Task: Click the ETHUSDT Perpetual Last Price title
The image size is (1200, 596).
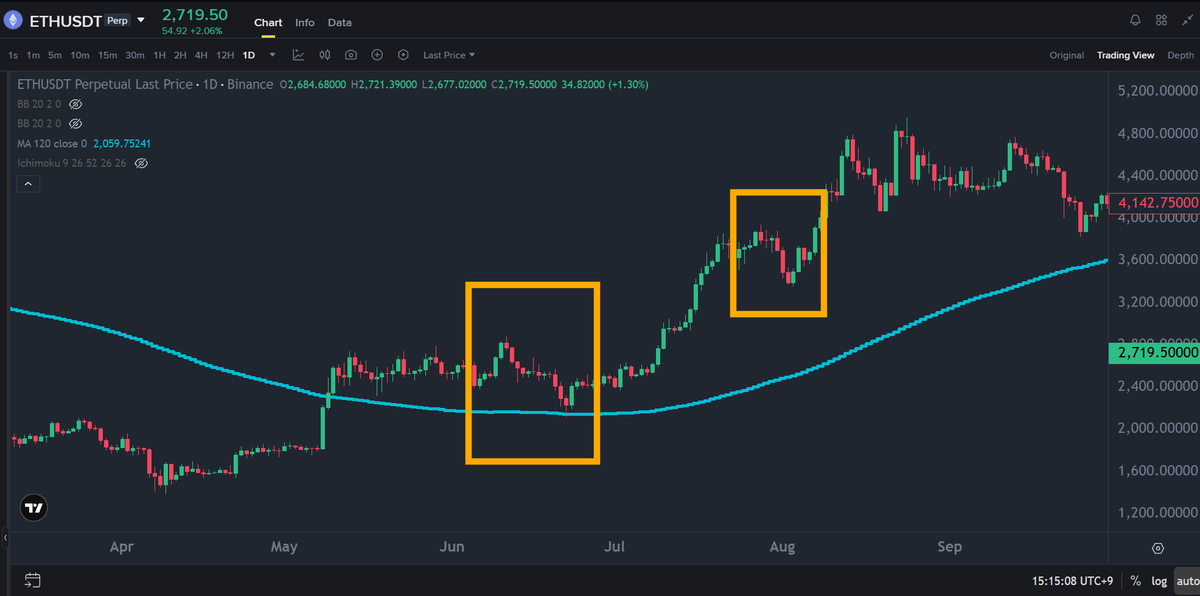Action: pos(104,84)
